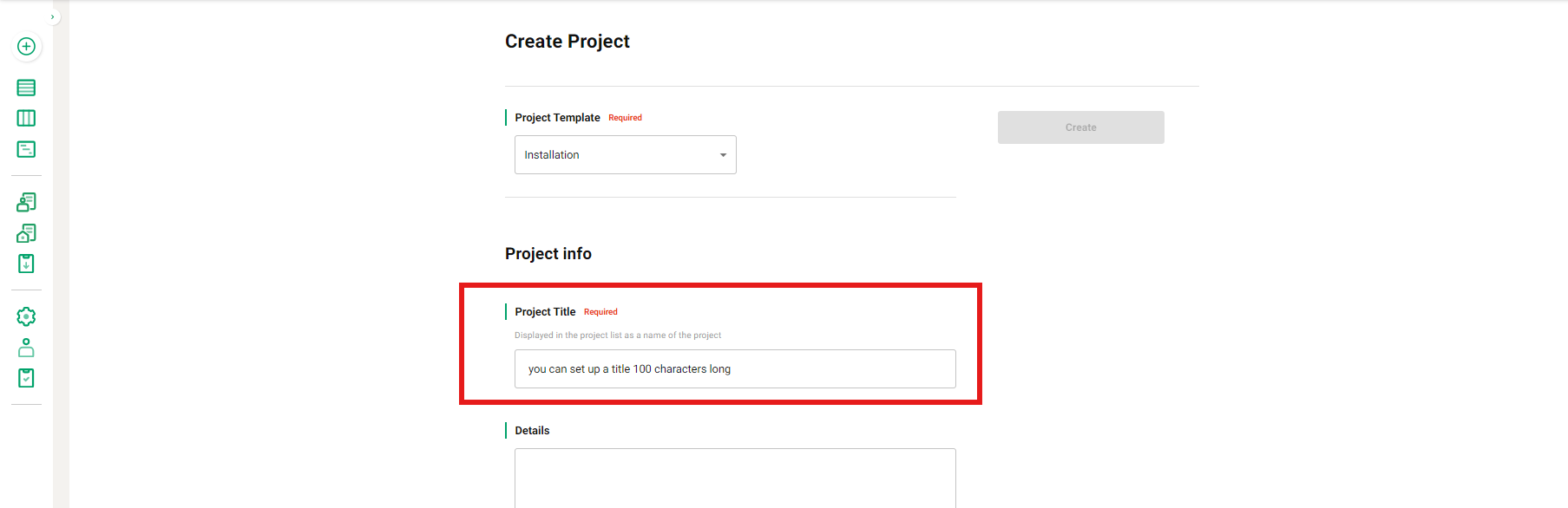The width and height of the screenshot is (1568, 508).
Task: Click the dropdown arrow beside Installation
Action: [x=723, y=155]
